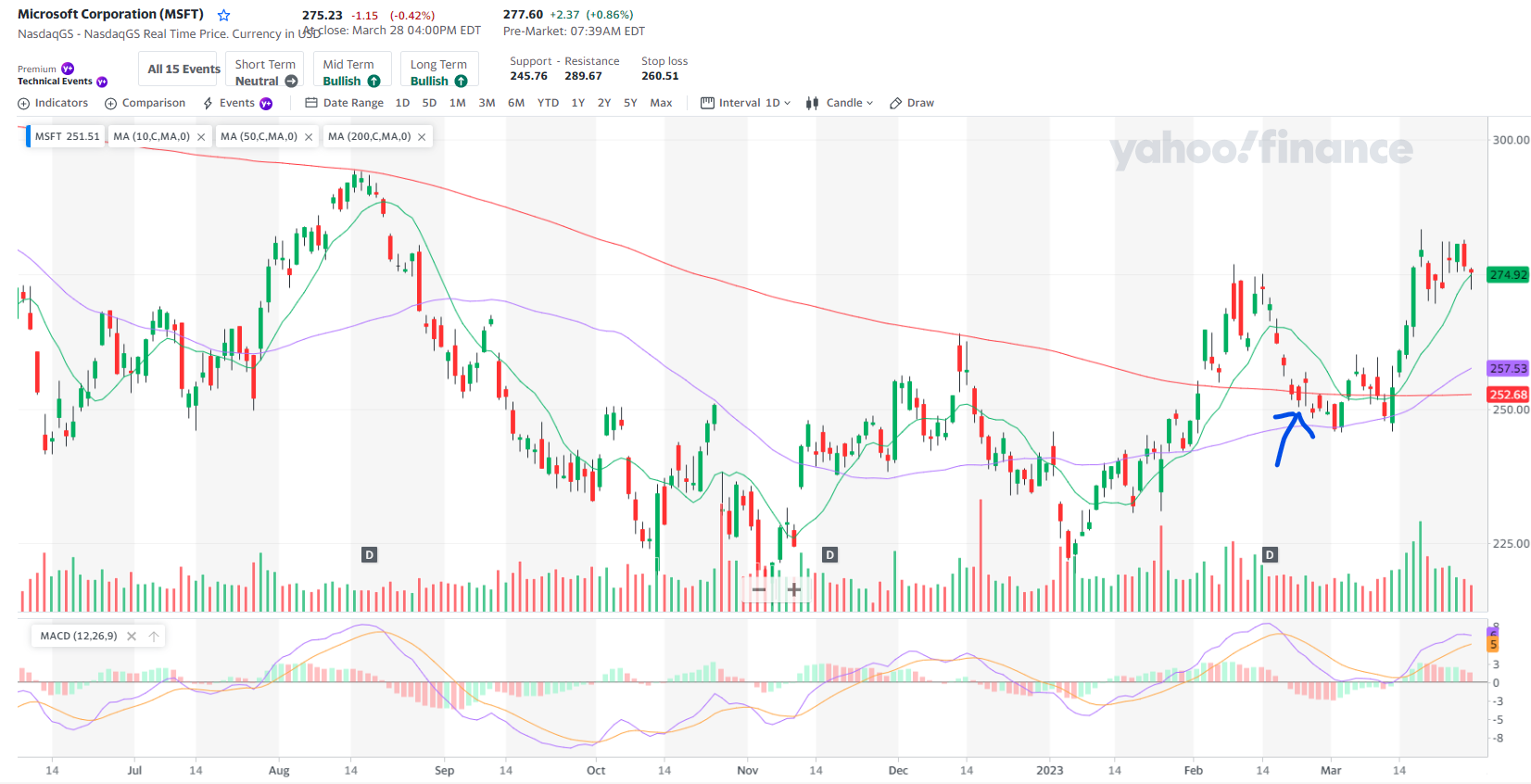1531x784 pixels.
Task: Select the 5D date range
Action: [x=429, y=103]
